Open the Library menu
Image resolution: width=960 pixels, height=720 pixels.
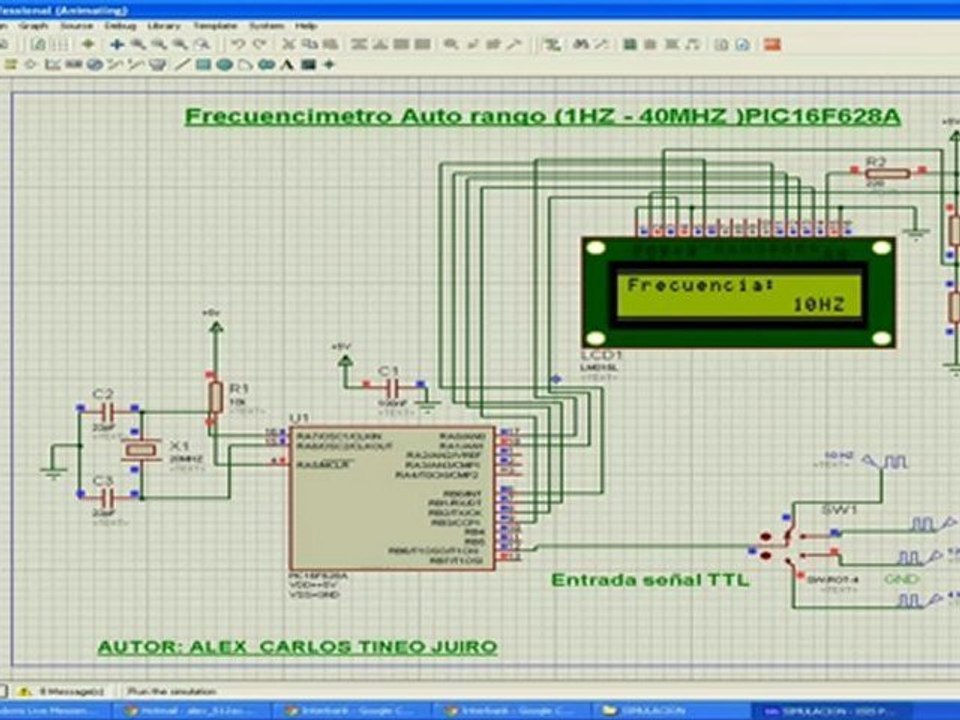click(163, 26)
